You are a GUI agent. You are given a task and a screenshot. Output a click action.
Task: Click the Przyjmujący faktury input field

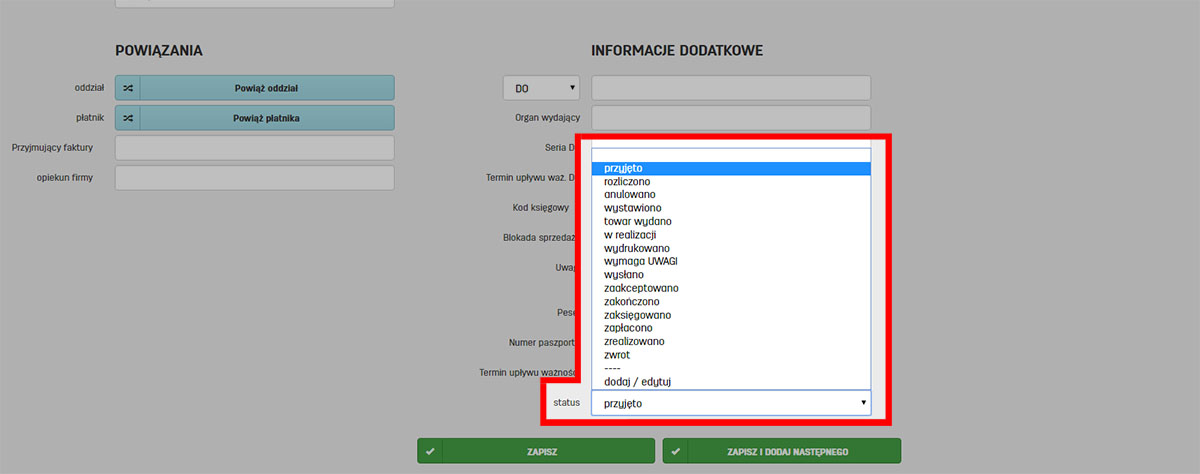pyautogui.click(x=255, y=148)
